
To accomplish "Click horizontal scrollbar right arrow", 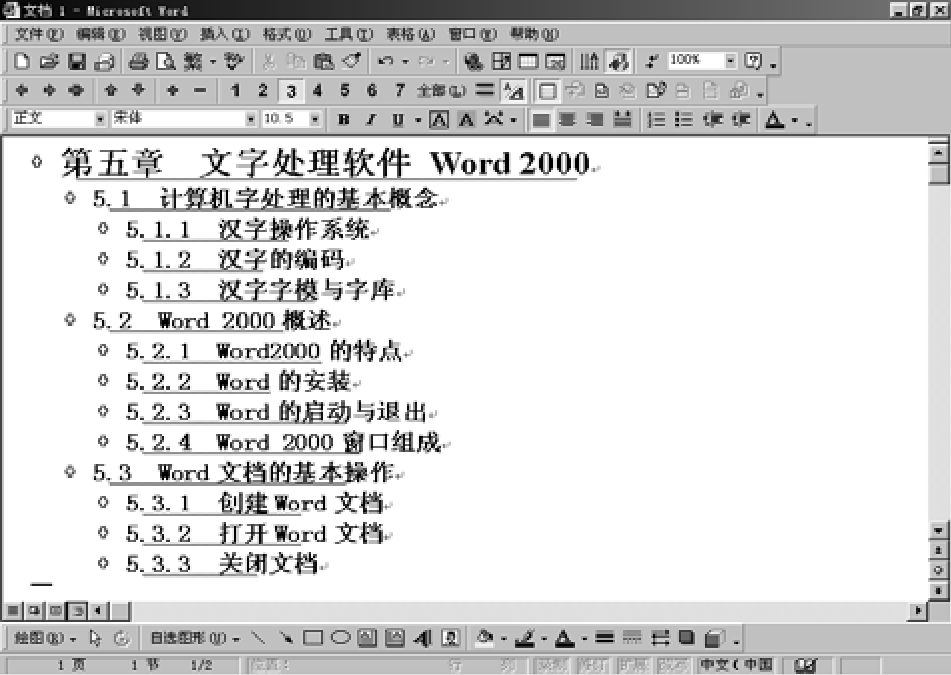I will (917, 610).
